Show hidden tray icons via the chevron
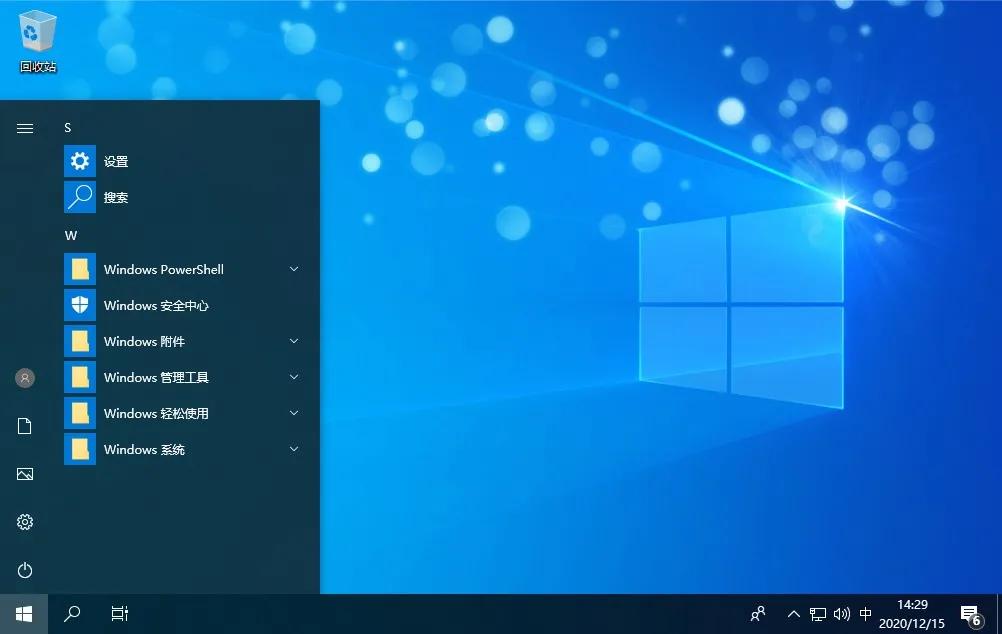Viewport: 1002px width, 634px height. pos(793,613)
